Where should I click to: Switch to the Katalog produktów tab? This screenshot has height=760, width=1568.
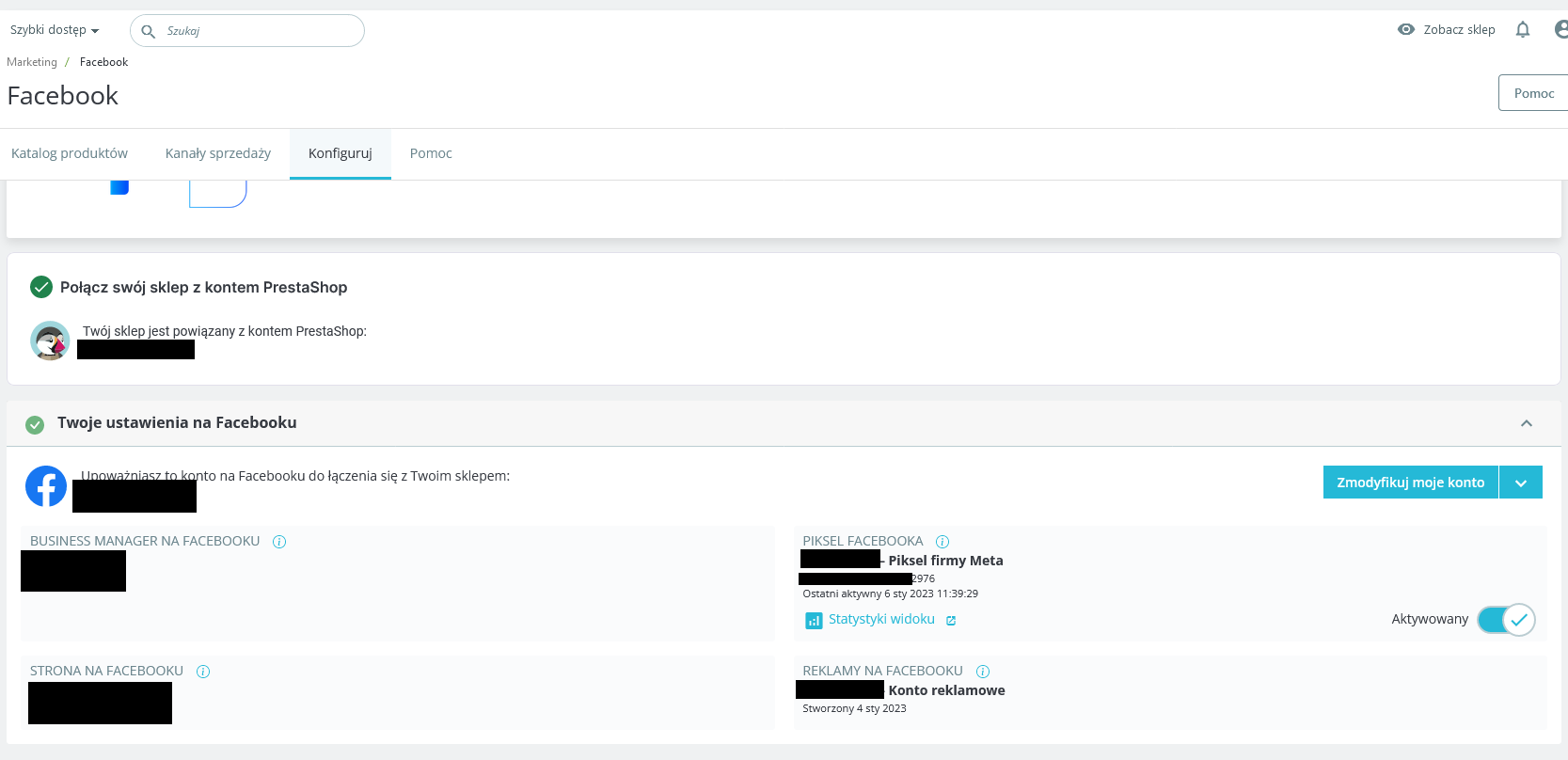point(70,153)
